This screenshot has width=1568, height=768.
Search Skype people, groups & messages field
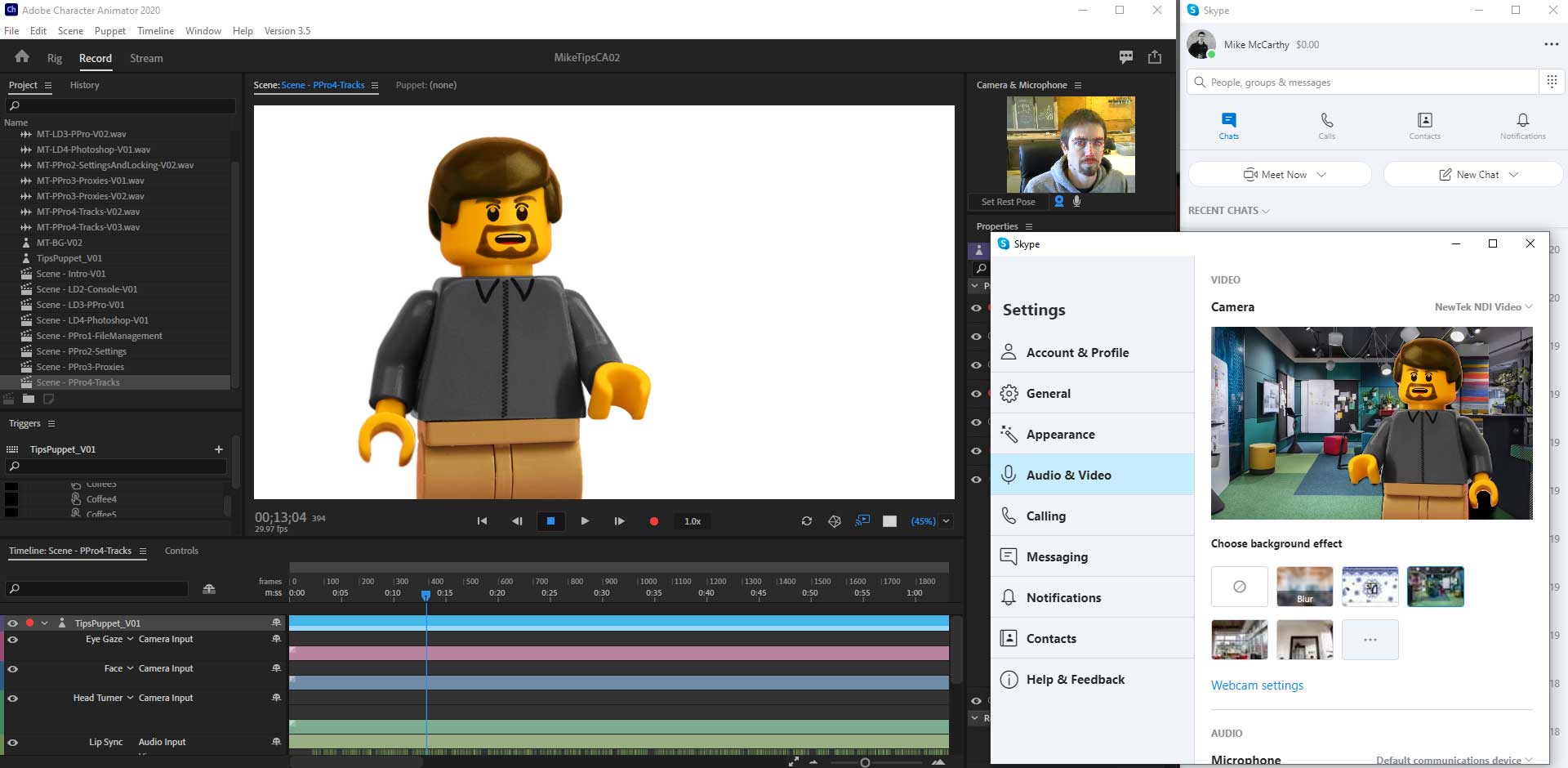(1363, 82)
